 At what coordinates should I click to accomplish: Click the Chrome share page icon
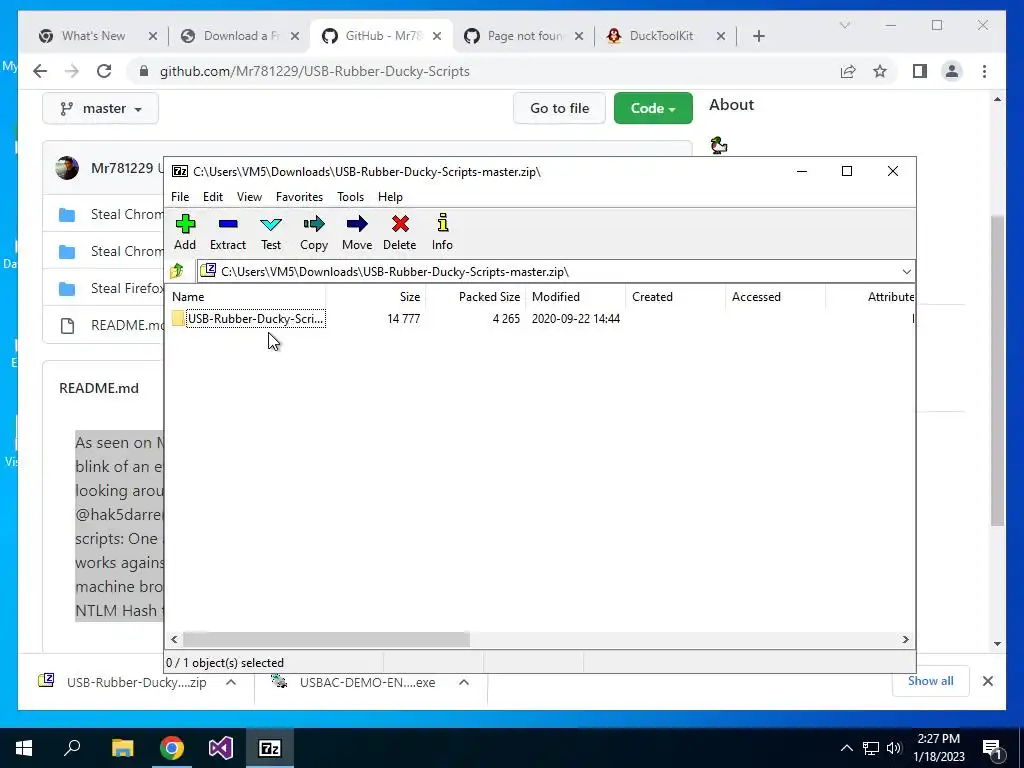pos(848,71)
